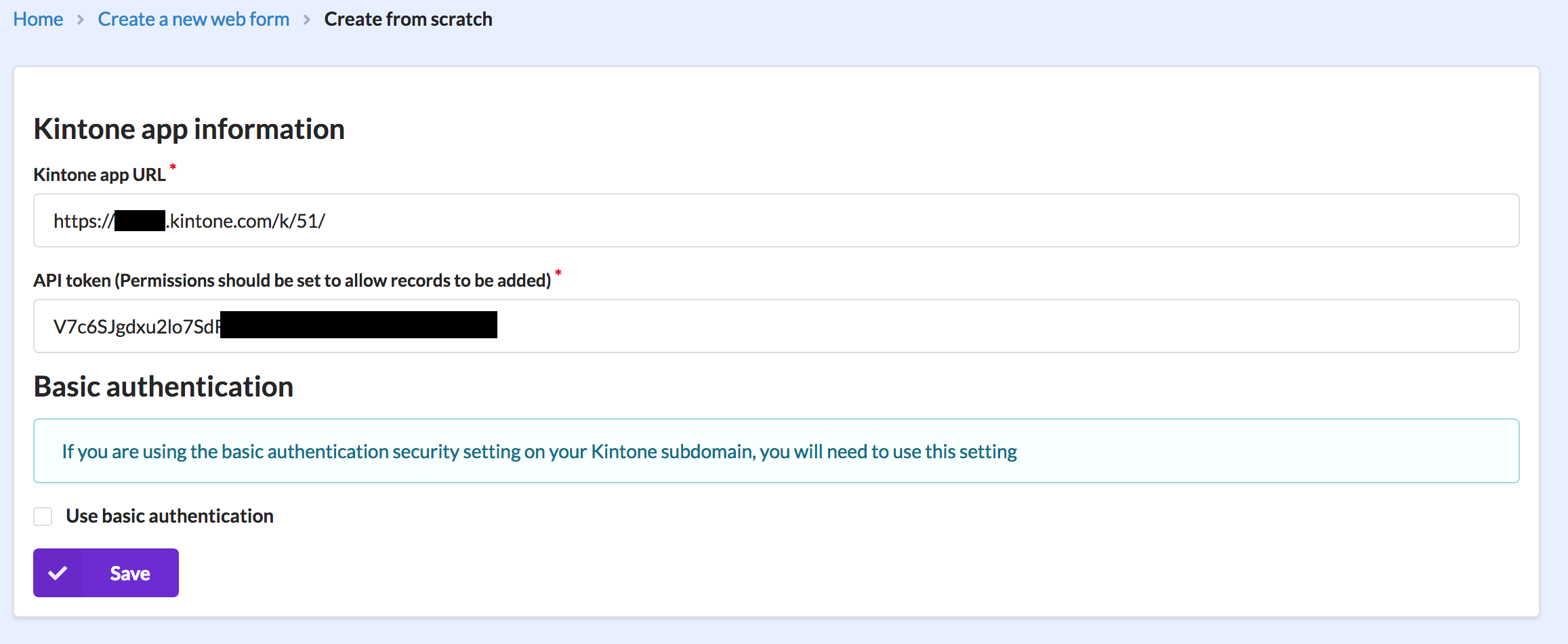Click the red asterisk beside Kintone app URL

[173, 167]
